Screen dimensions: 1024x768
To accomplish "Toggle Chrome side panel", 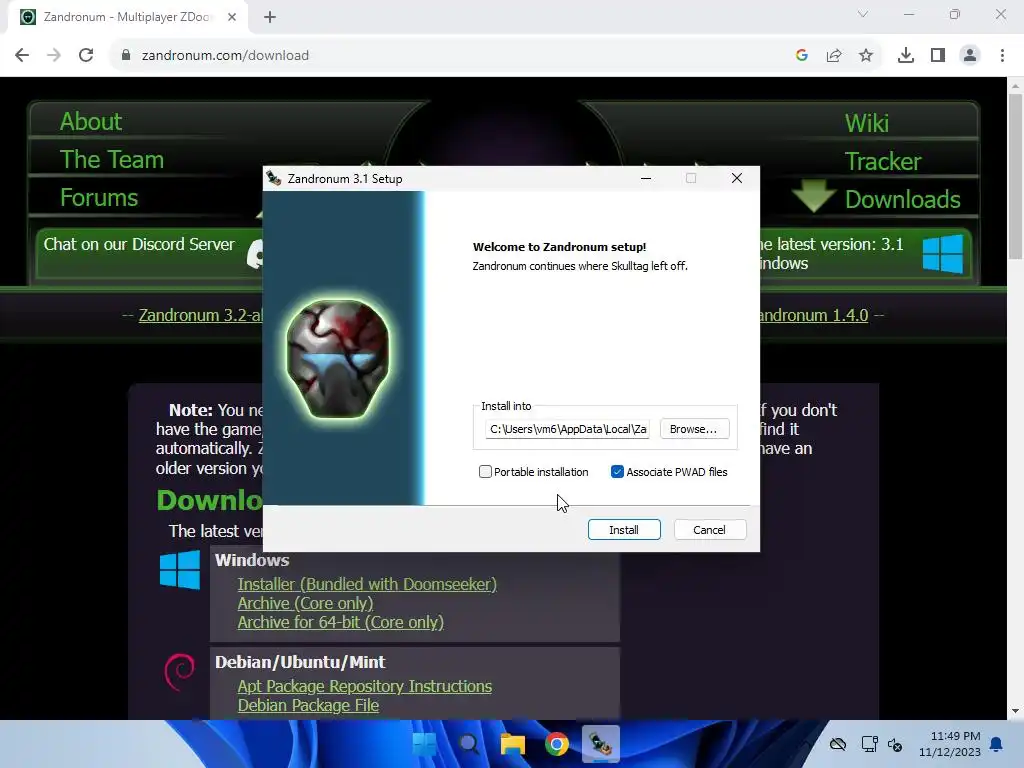I will click(938, 55).
